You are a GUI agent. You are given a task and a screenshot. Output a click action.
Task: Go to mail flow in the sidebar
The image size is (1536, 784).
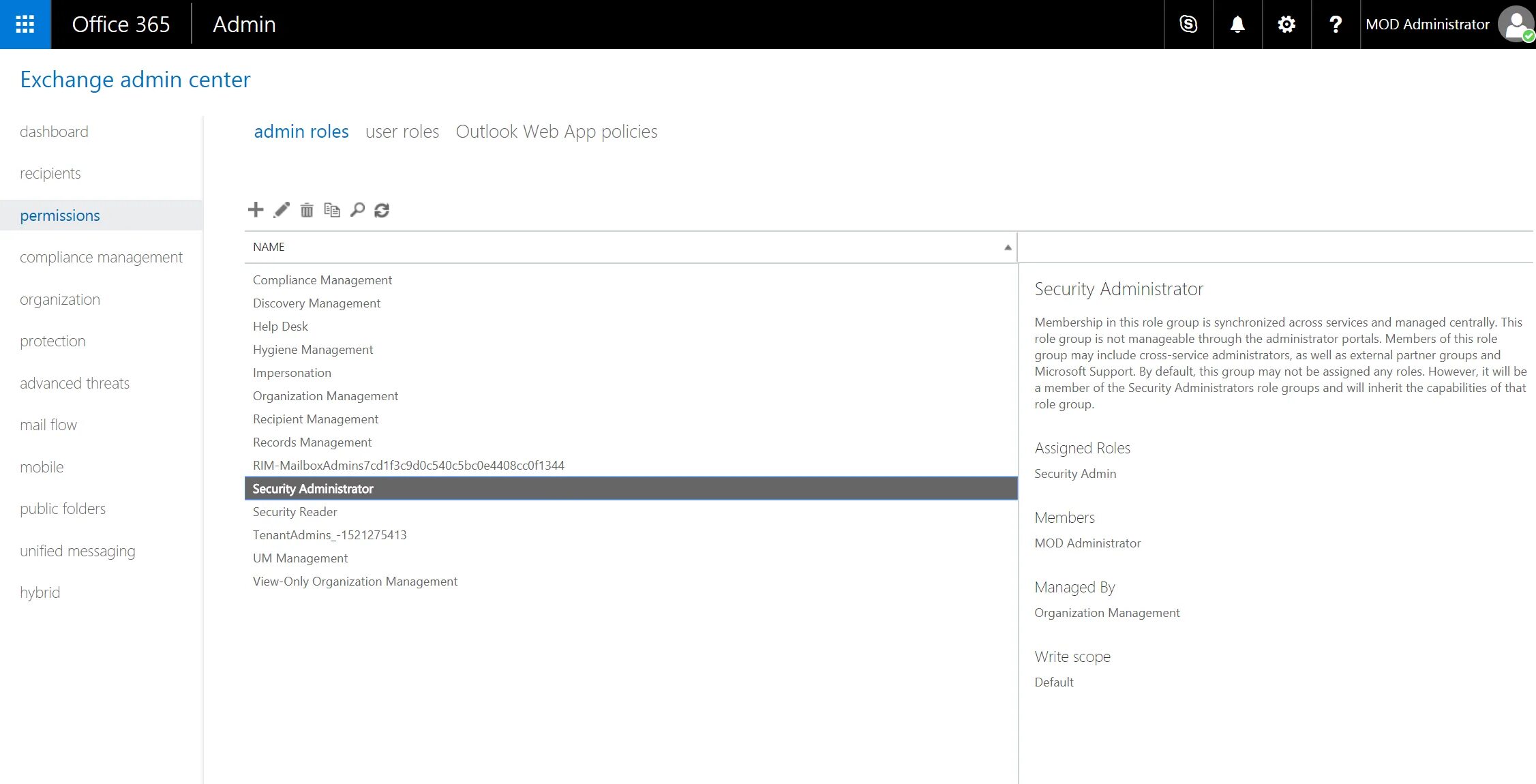tap(48, 425)
